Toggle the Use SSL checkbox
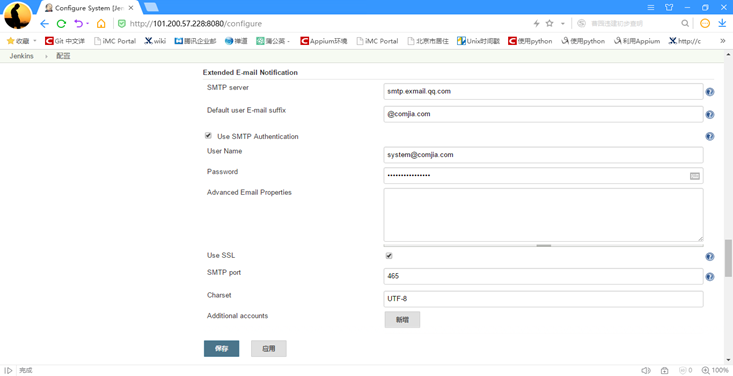Screen dimensions: 733x376 coord(389,256)
